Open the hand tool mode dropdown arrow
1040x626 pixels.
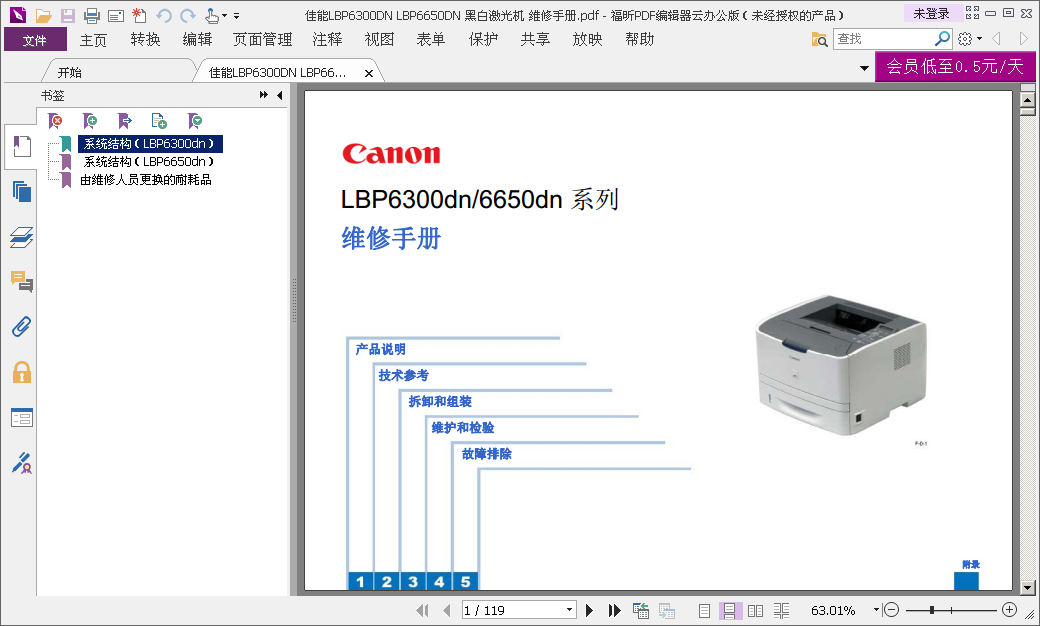224,16
